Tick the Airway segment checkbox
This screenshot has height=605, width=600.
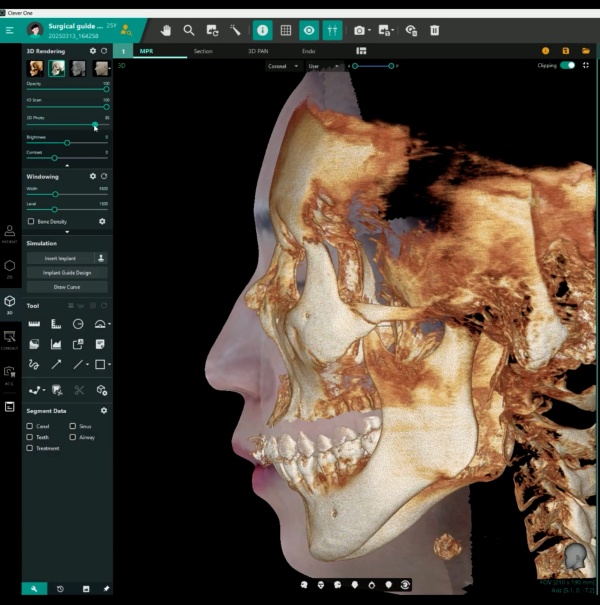click(x=73, y=437)
